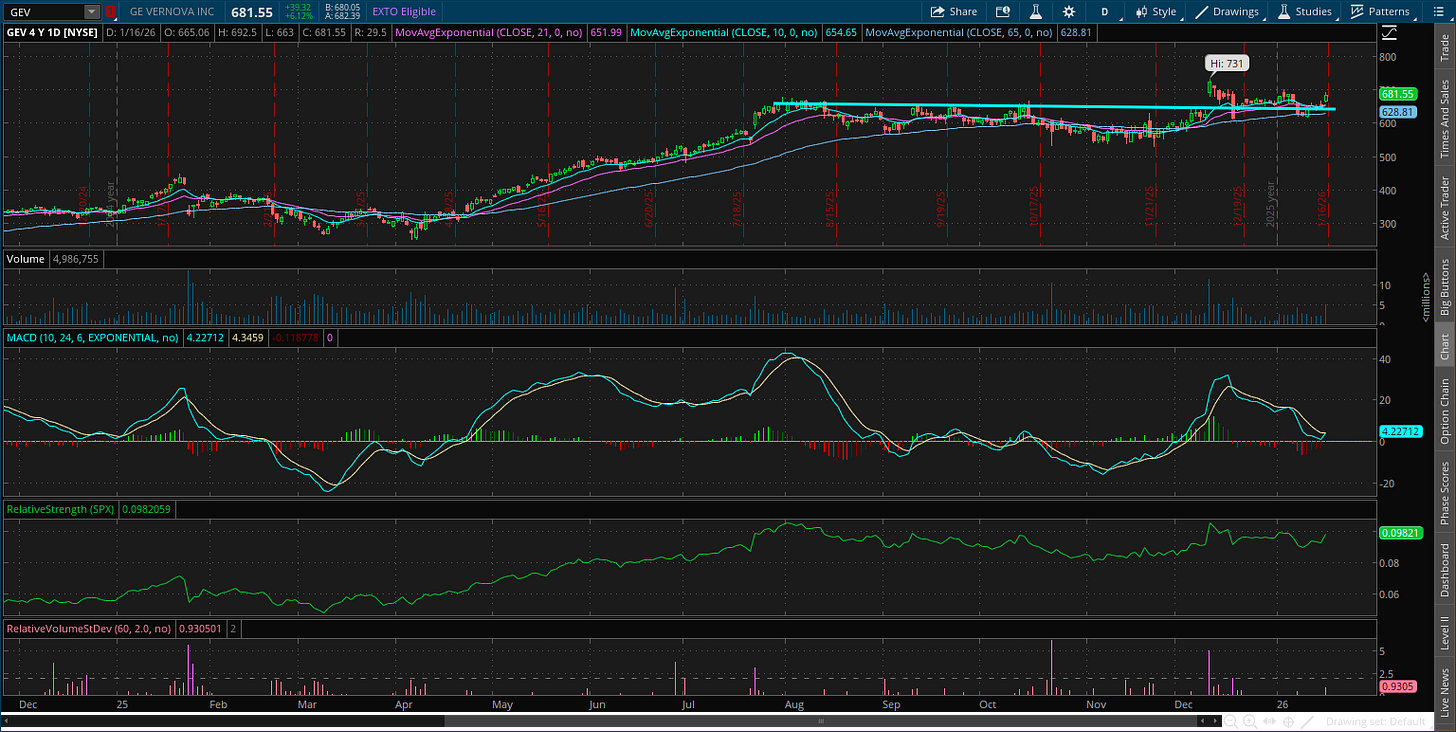Open the Big Buttons side tab
Image resolution: width=1456 pixels, height=732 pixels.
[x=1444, y=287]
